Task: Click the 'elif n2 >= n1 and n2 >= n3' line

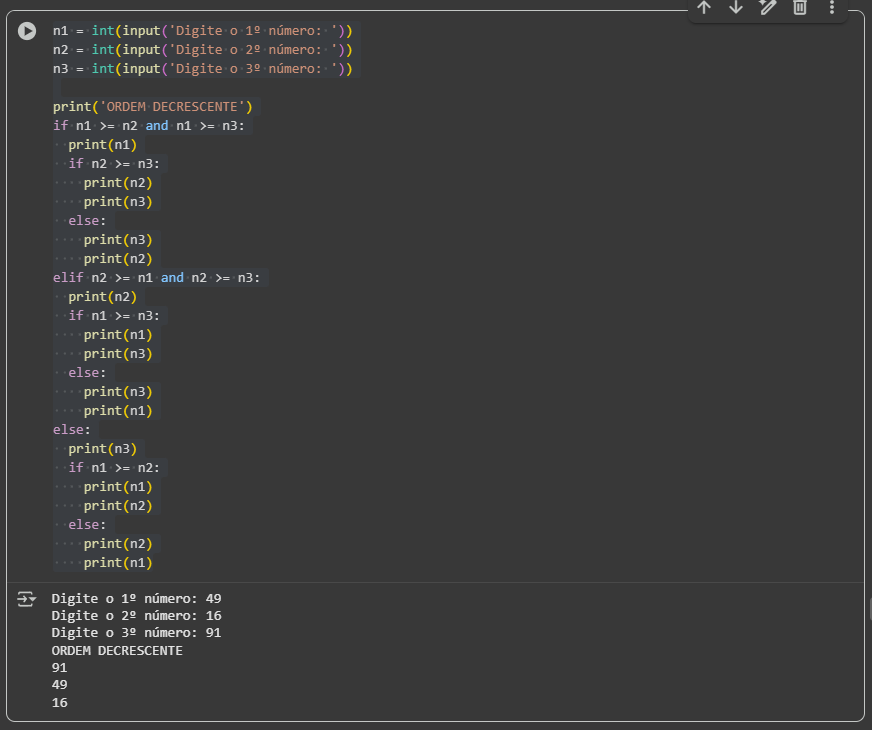Action: (156, 278)
